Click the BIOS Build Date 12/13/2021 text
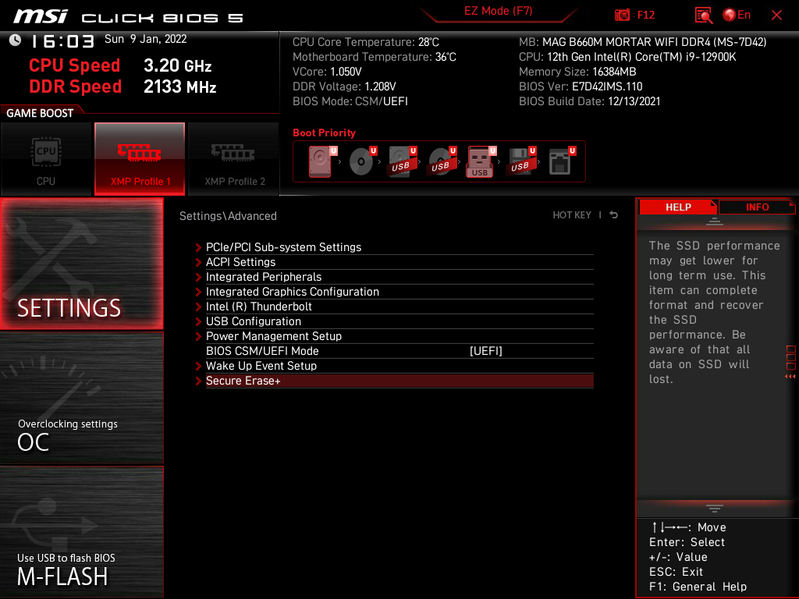Viewport: 799px width, 599px height. 589,101
